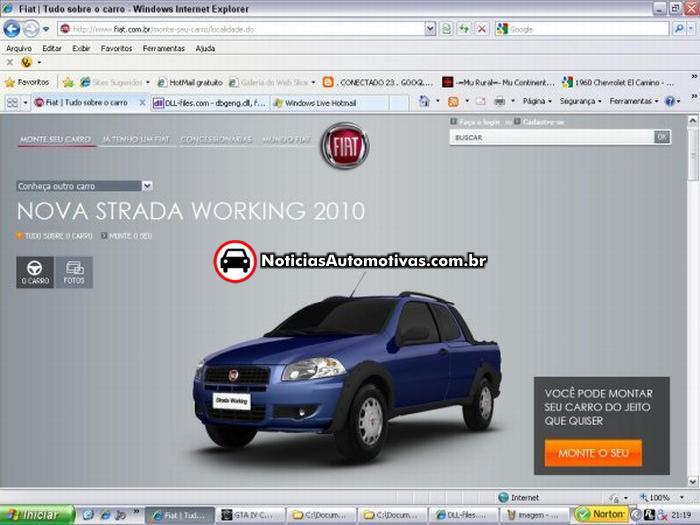700x525 pixels.
Task: Close the Norton toolbar with the X
Action: [9, 62]
